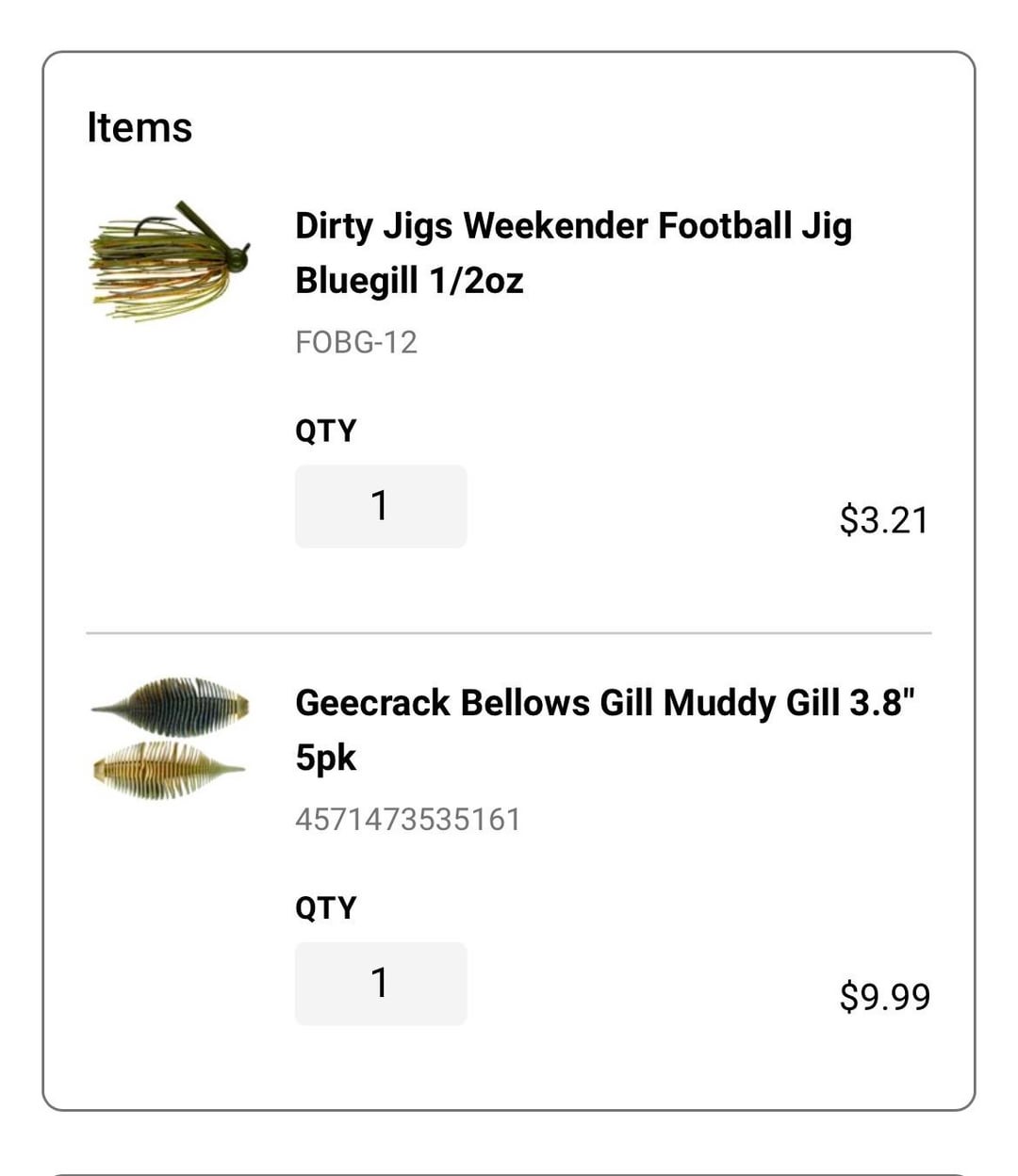The image size is (1018, 1176).
Task: Click the $9.99 price
Action: pyautogui.click(x=884, y=997)
